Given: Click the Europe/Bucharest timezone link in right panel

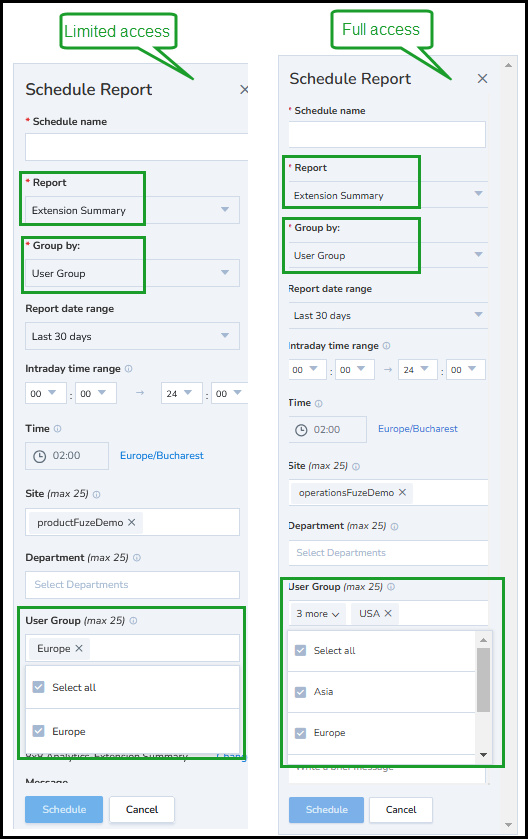Looking at the screenshot, I should click(418, 429).
